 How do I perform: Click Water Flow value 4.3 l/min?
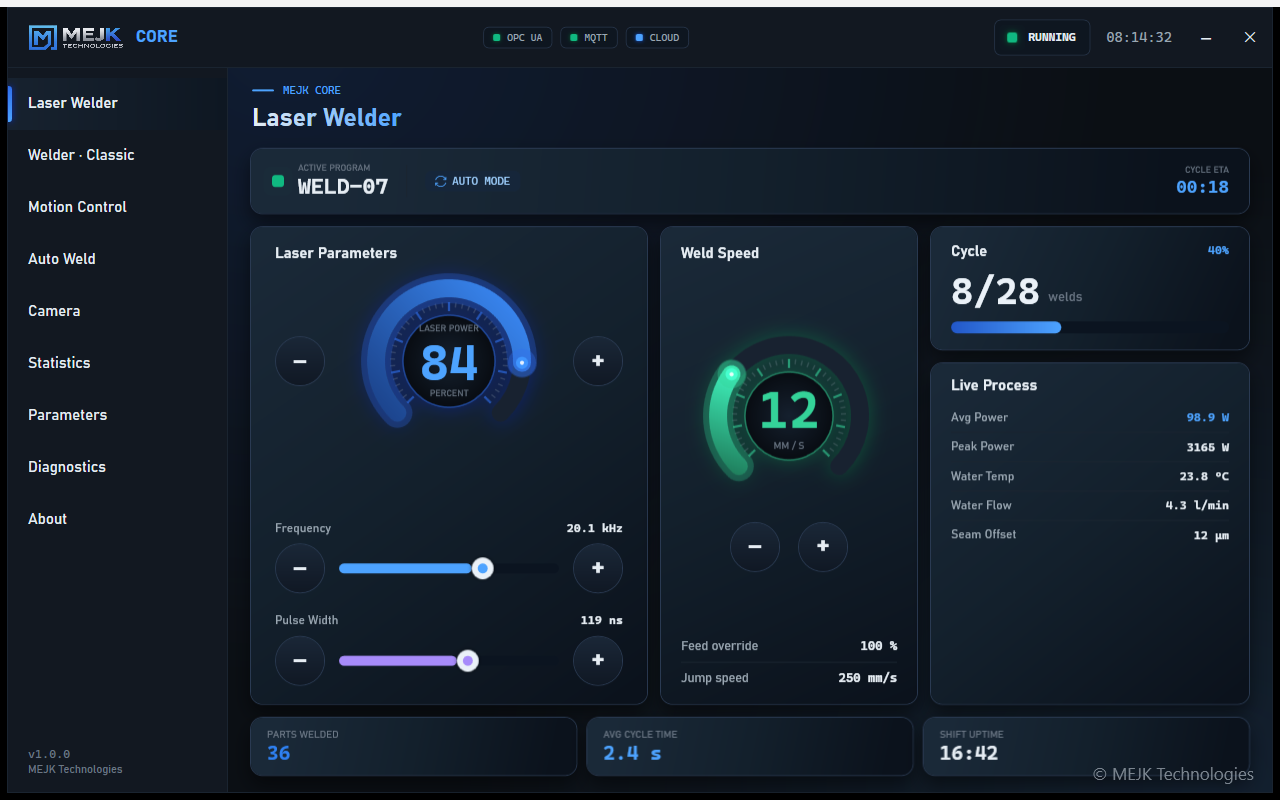pyautogui.click(x=1197, y=506)
